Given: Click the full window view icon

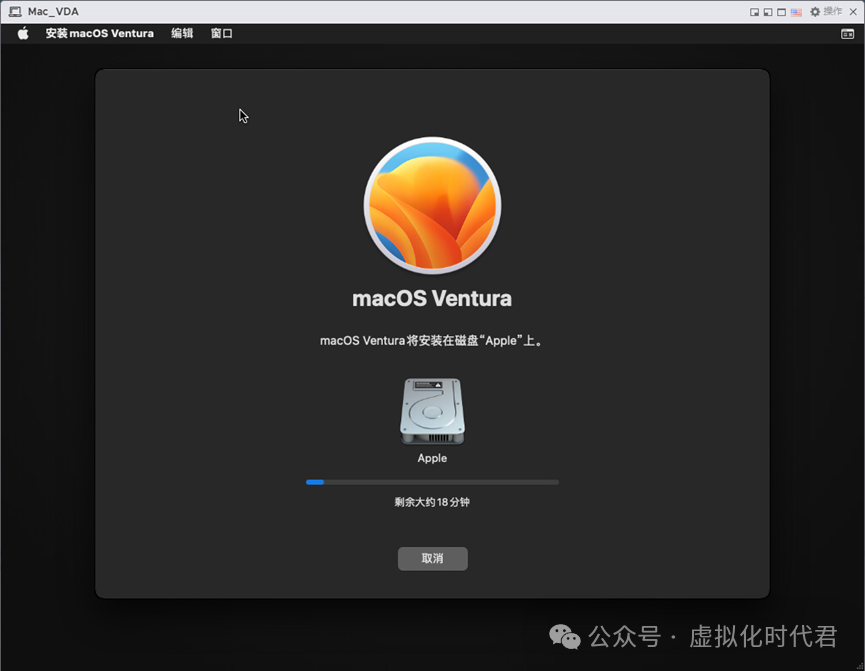Looking at the screenshot, I should point(782,12).
